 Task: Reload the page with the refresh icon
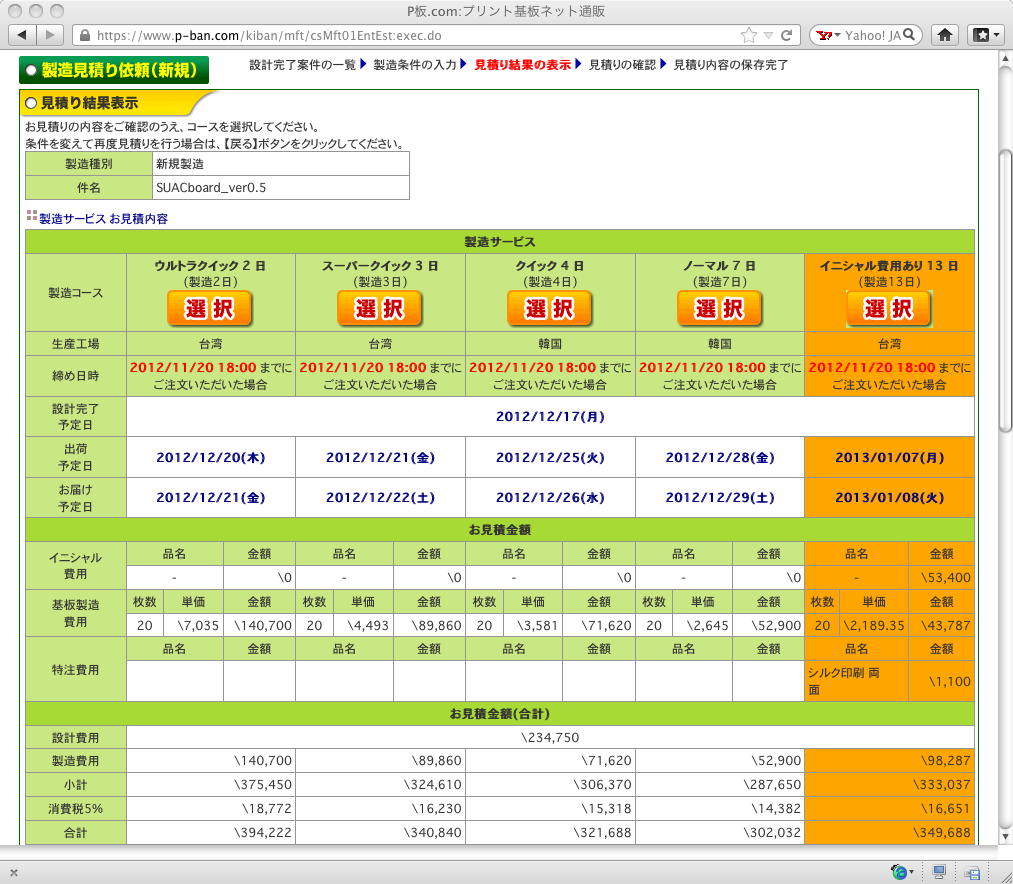pyautogui.click(x=787, y=35)
